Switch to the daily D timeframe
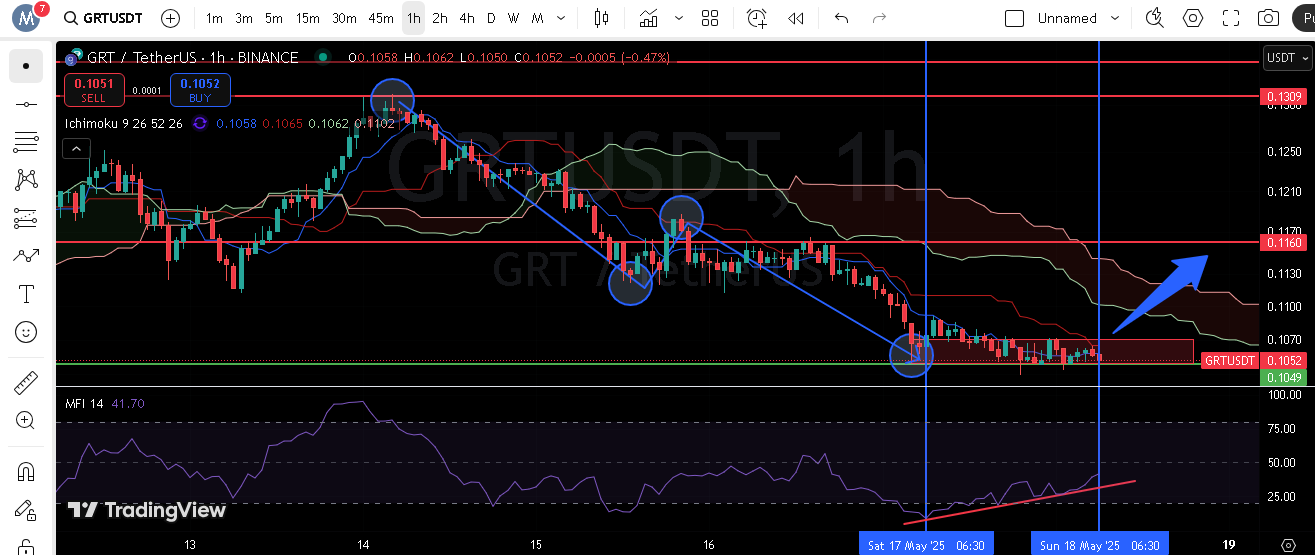 click(x=490, y=18)
